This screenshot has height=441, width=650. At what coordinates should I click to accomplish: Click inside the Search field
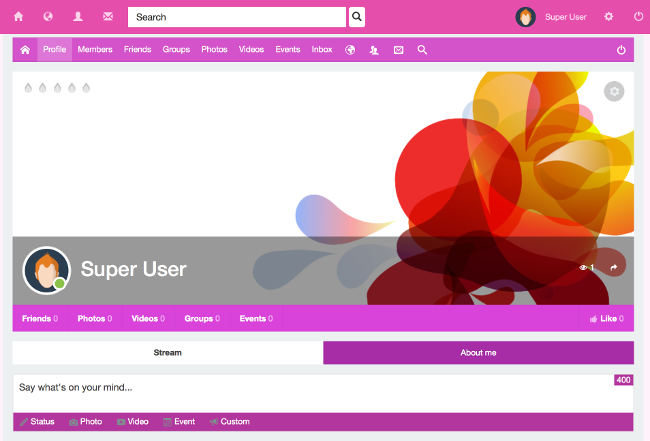coord(237,17)
